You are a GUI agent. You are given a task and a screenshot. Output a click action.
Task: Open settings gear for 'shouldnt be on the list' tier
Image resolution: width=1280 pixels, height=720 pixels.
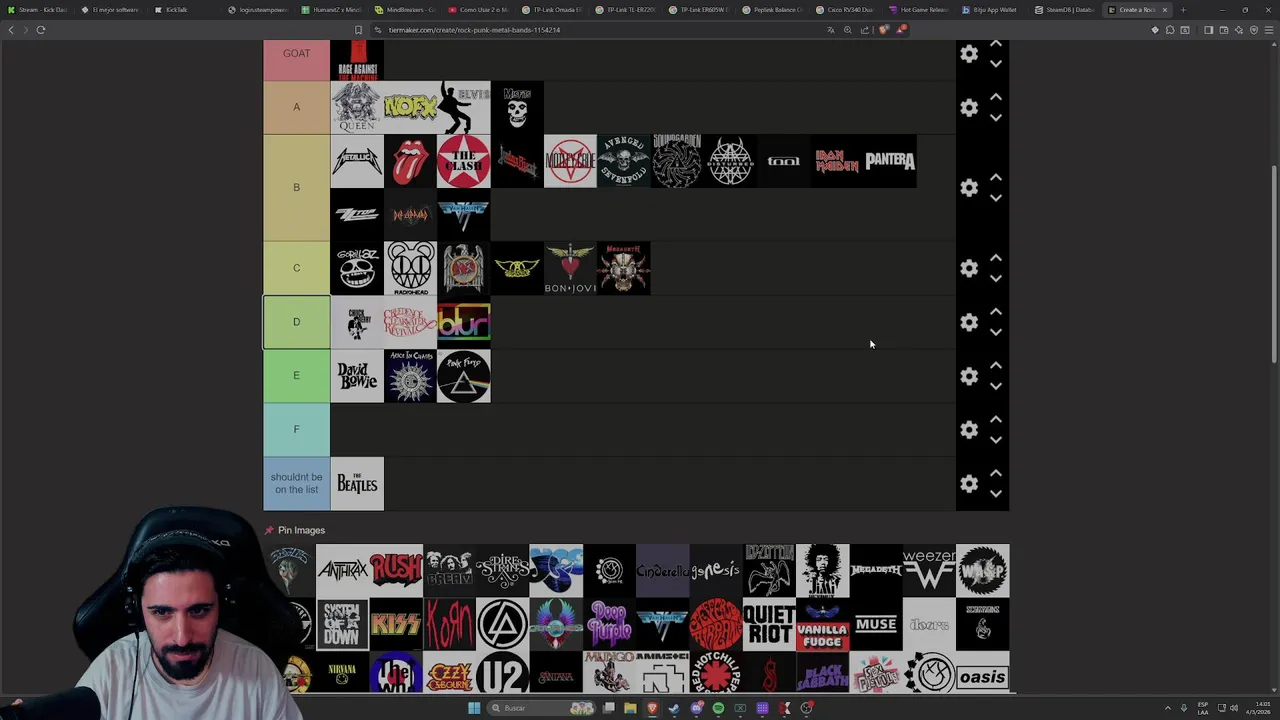click(x=969, y=484)
